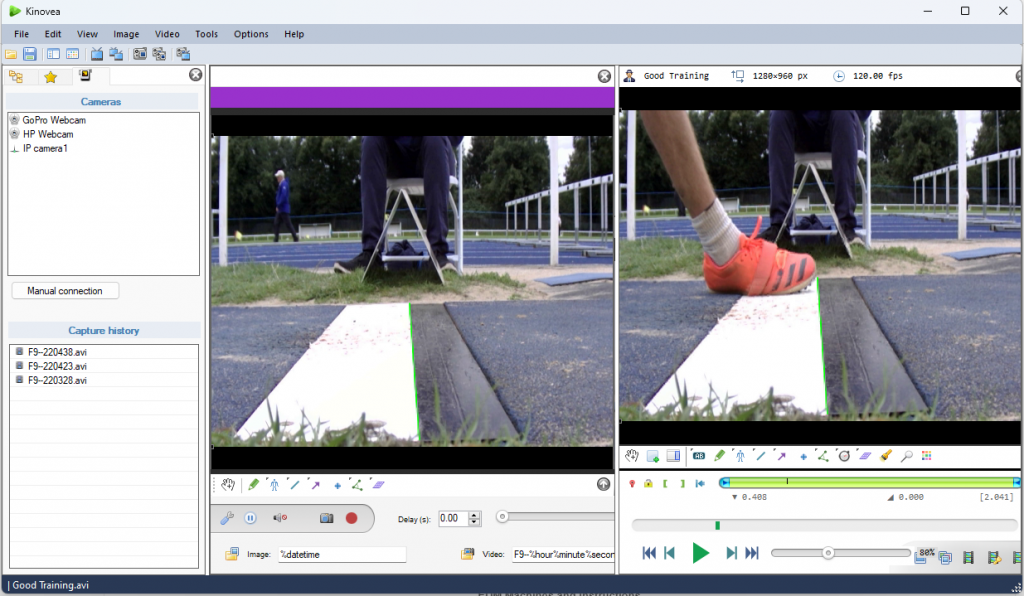Screen dimensions: 1024x596
Task: Play the Good Training video
Action: click(700, 553)
